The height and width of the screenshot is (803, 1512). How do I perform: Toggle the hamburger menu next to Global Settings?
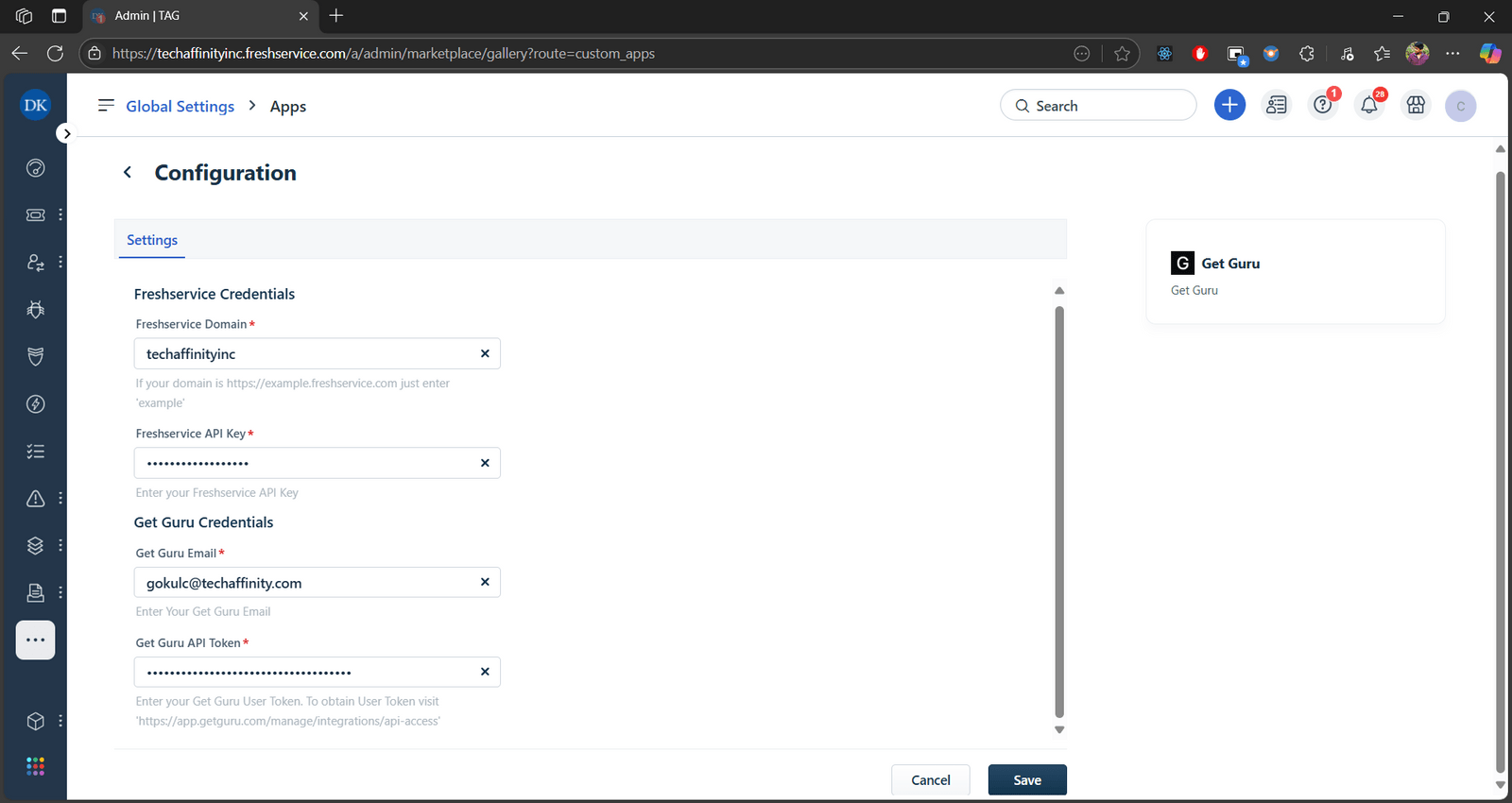point(106,105)
